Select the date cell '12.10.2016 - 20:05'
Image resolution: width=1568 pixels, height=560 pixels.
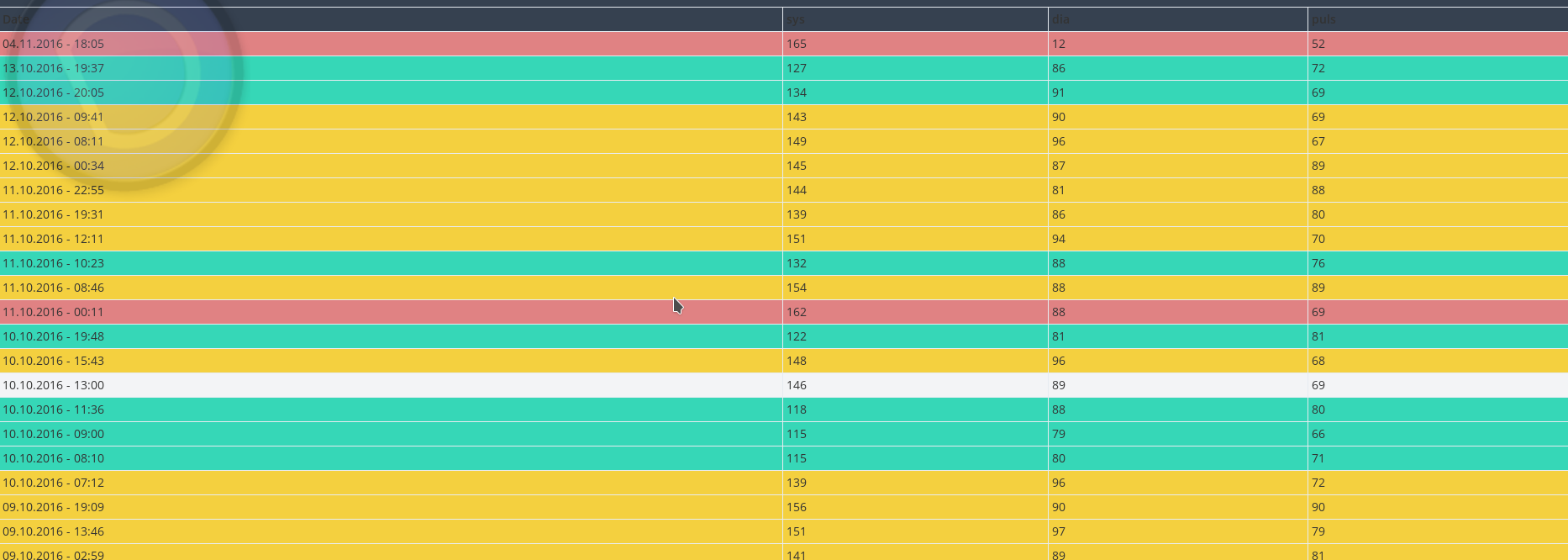pyautogui.click(x=391, y=92)
